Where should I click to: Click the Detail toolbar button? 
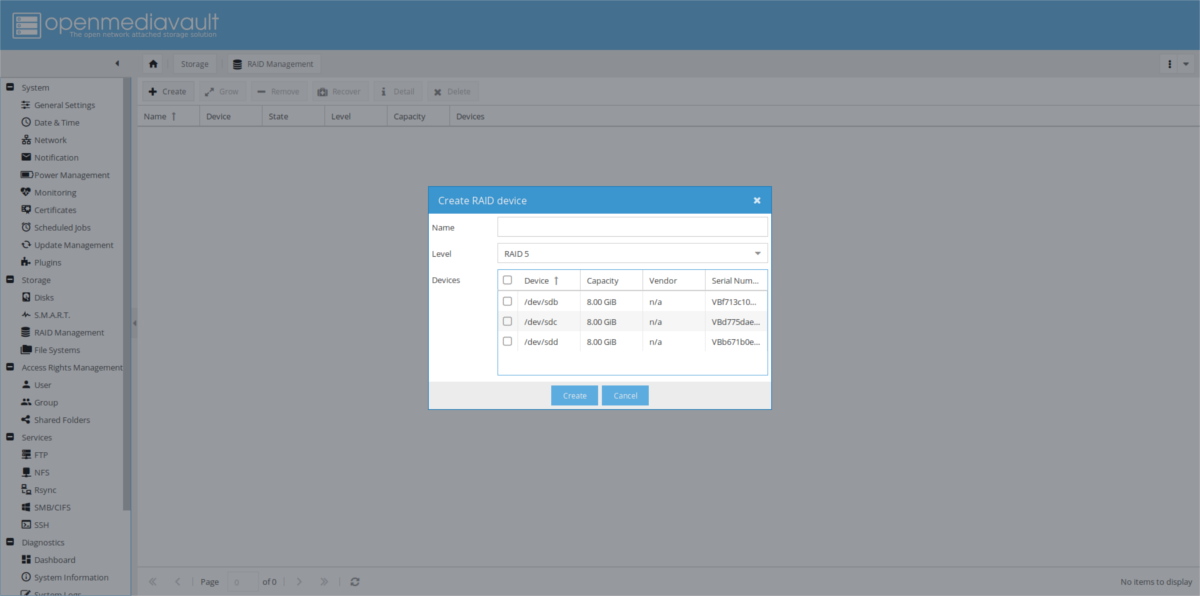pos(398,91)
